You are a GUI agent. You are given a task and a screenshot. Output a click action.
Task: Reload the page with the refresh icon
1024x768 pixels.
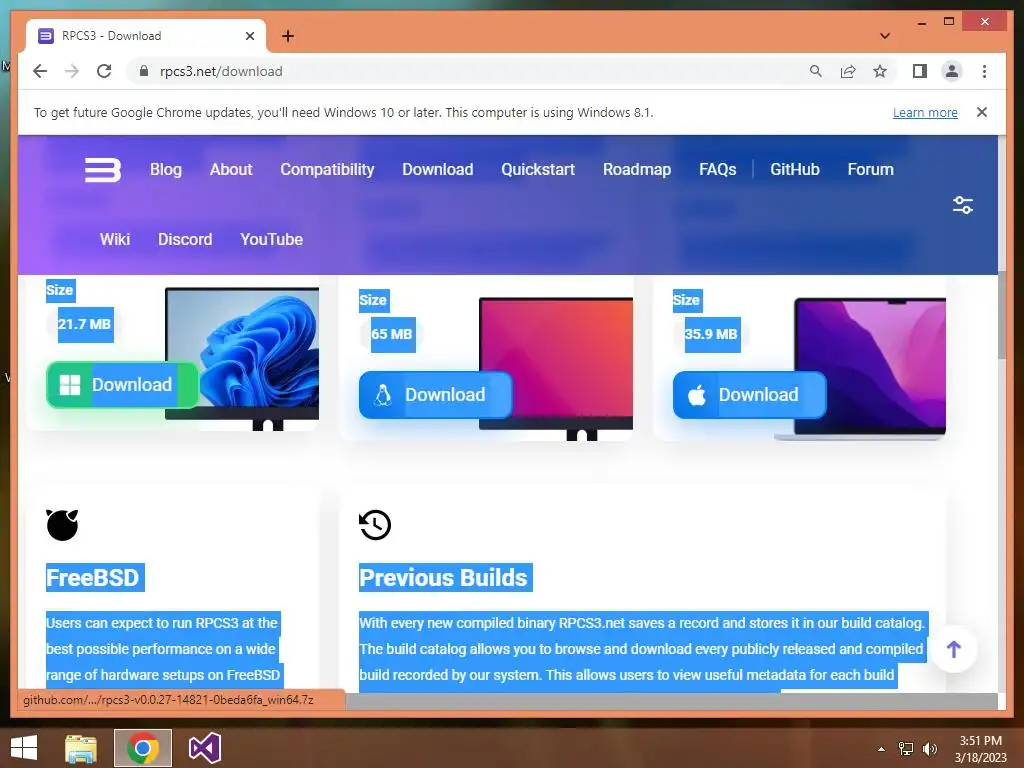[x=104, y=71]
